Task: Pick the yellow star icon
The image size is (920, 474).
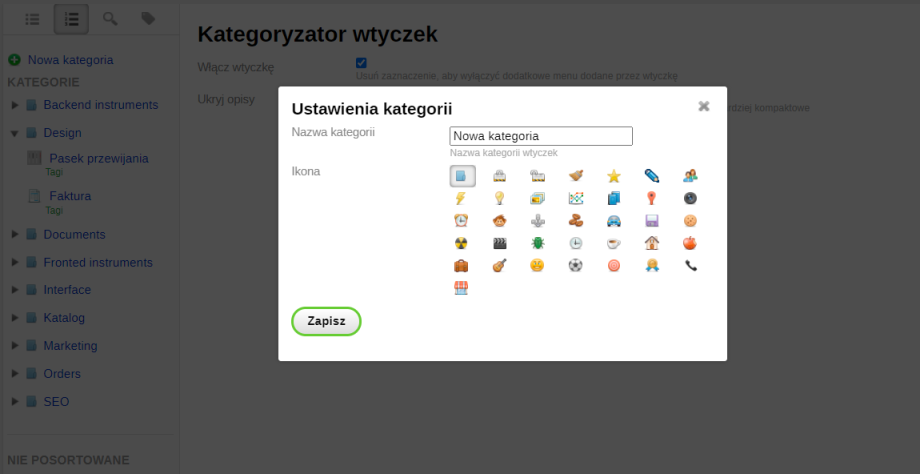Action: 614,176
